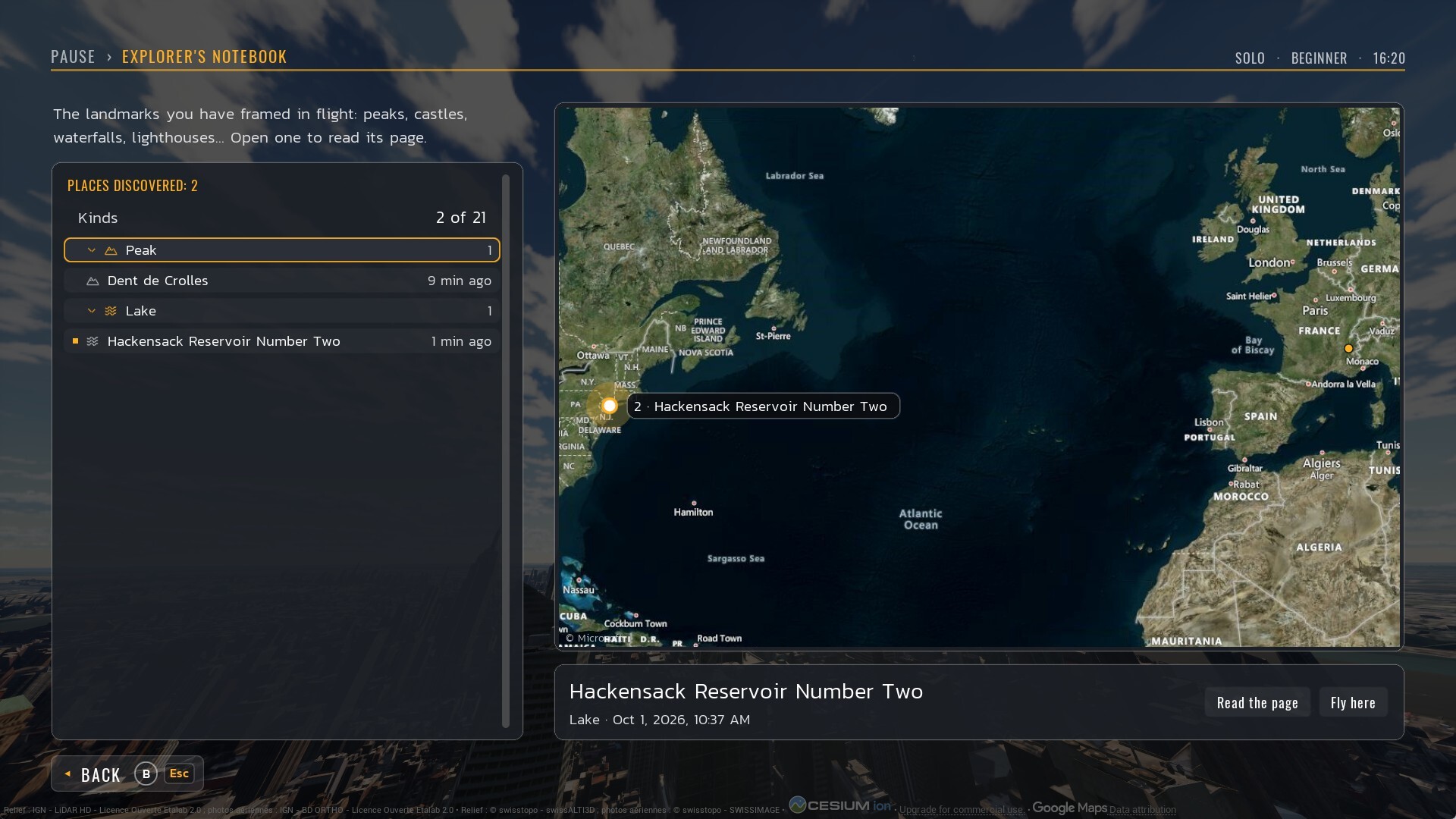Viewport: 1456px width, 819px height.
Task: Click the Read the page button
Action: pos(1257,702)
